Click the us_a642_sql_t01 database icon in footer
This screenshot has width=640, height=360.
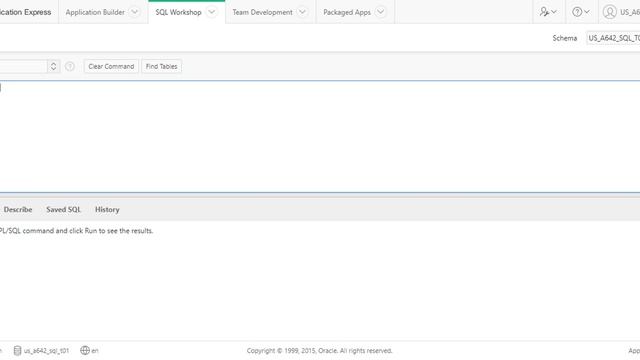[x=17, y=351]
